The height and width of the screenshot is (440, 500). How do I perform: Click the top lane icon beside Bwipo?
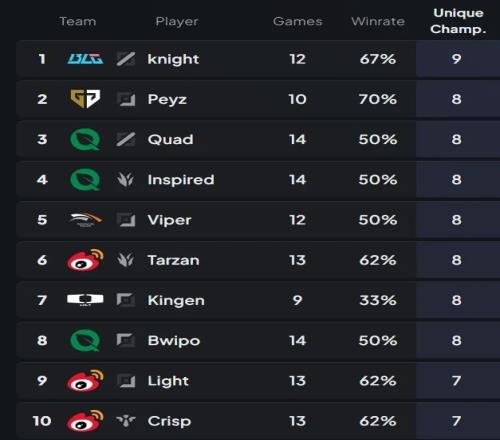pos(126,340)
